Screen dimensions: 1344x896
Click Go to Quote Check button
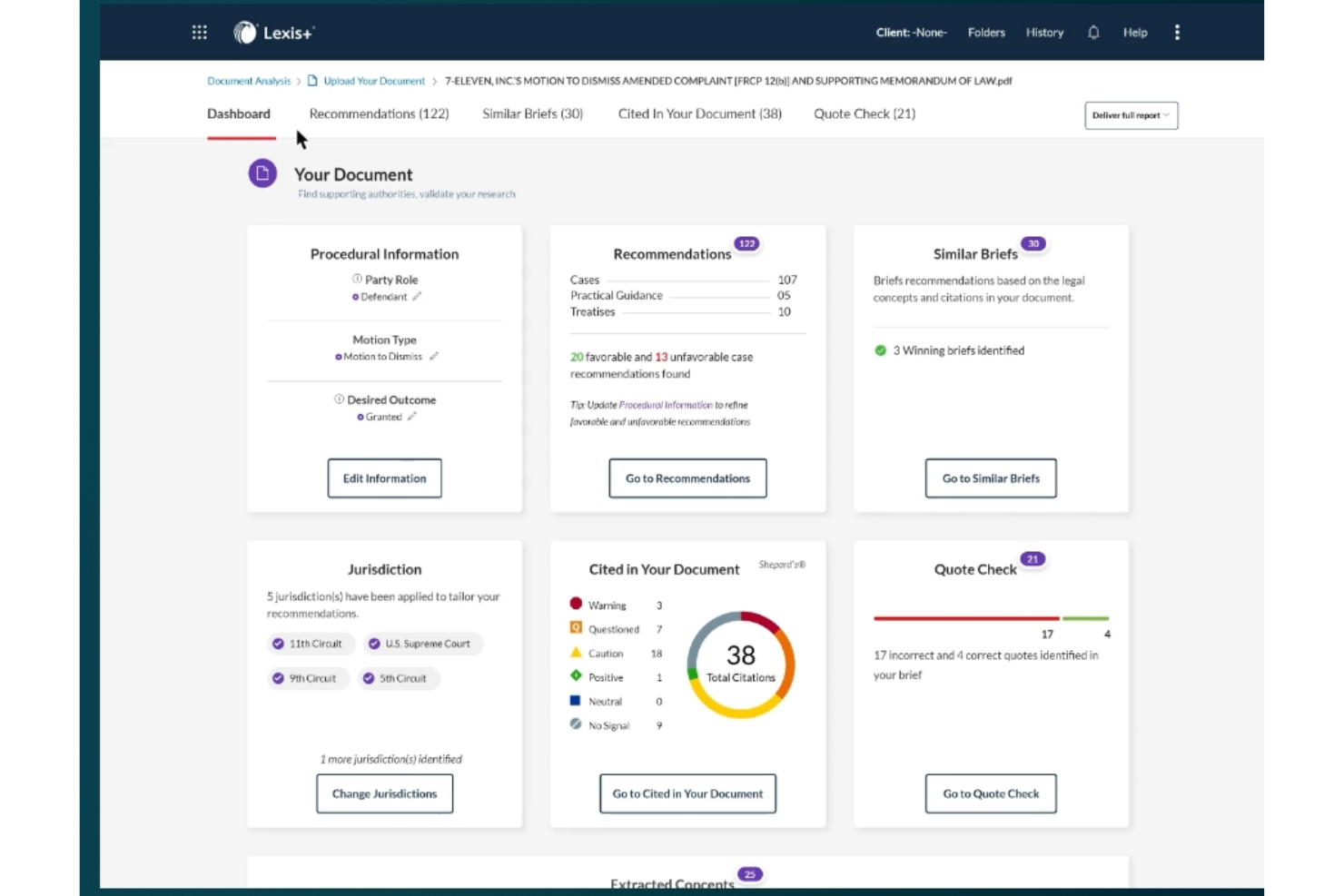(x=991, y=793)
